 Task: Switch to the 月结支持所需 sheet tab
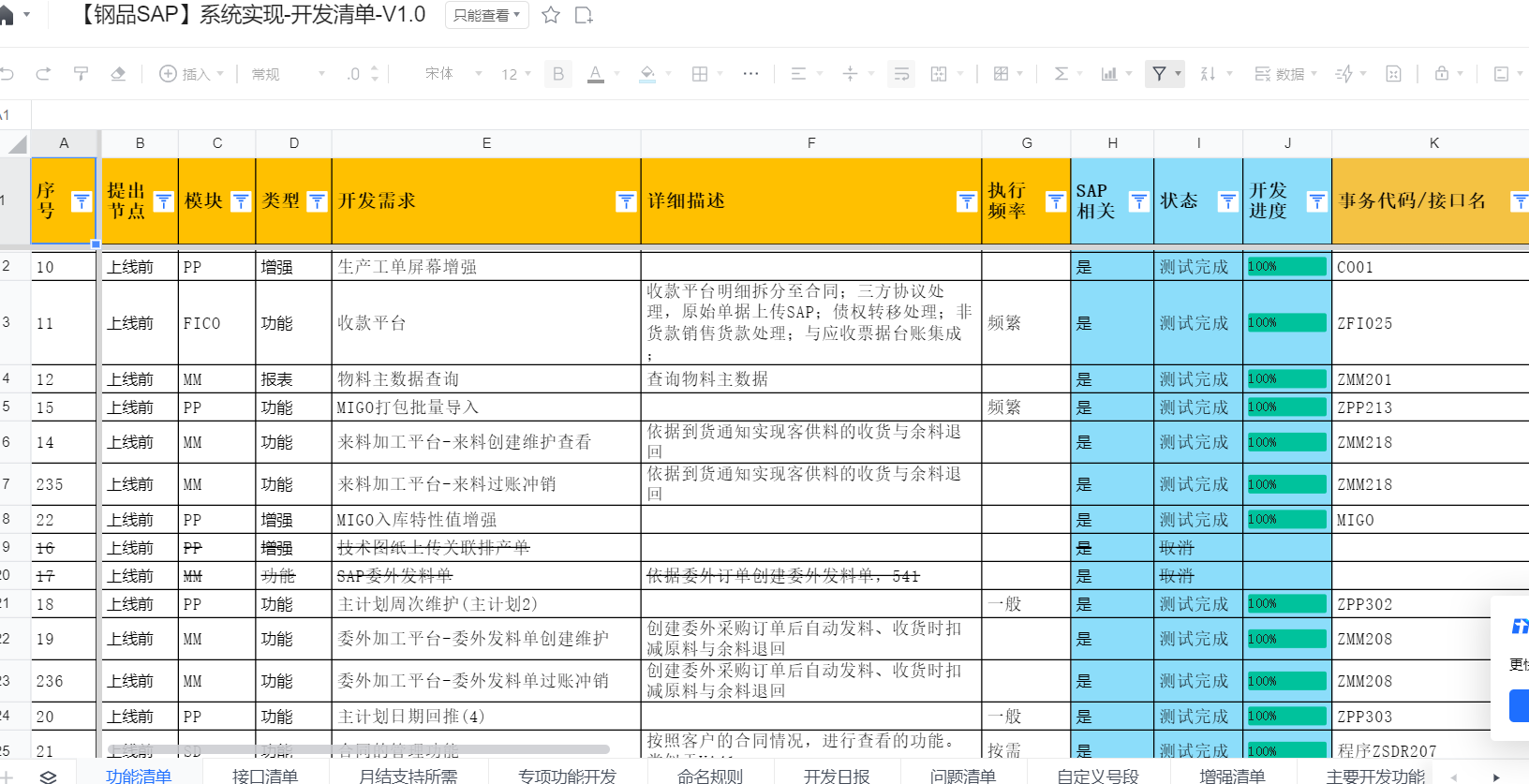(408, 776)
